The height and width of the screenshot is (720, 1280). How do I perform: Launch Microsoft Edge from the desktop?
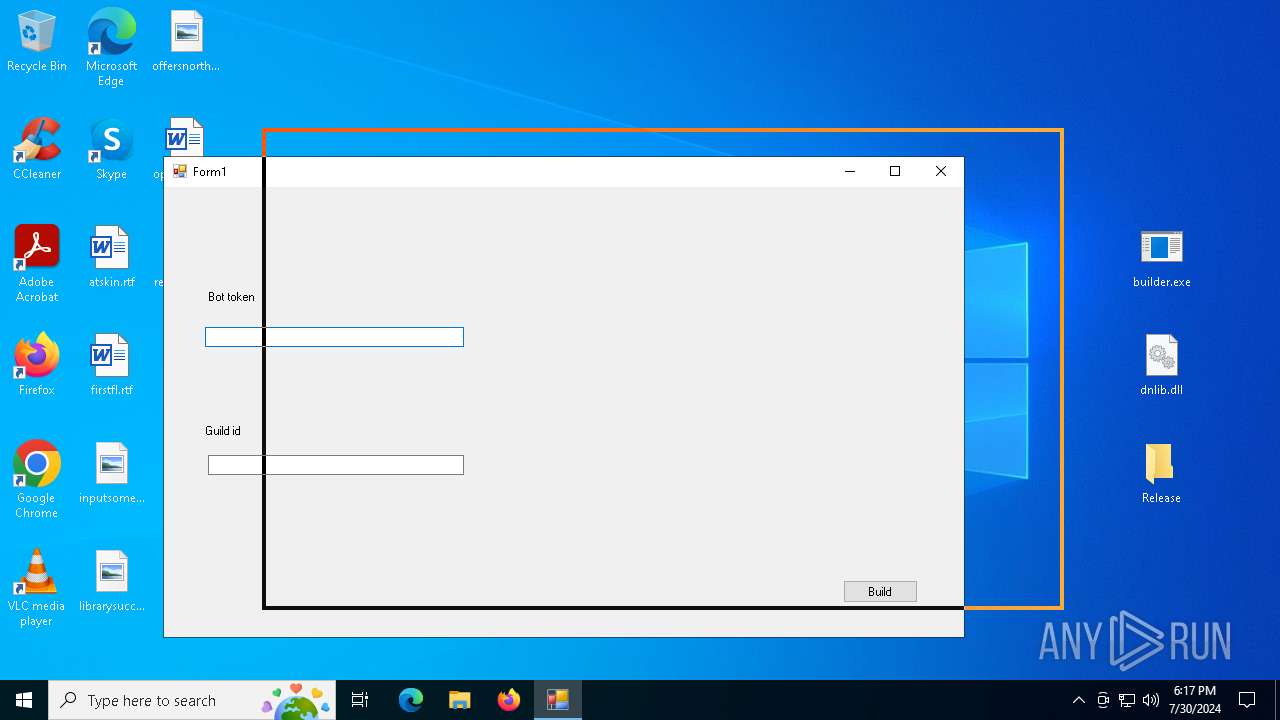(111, 48)
